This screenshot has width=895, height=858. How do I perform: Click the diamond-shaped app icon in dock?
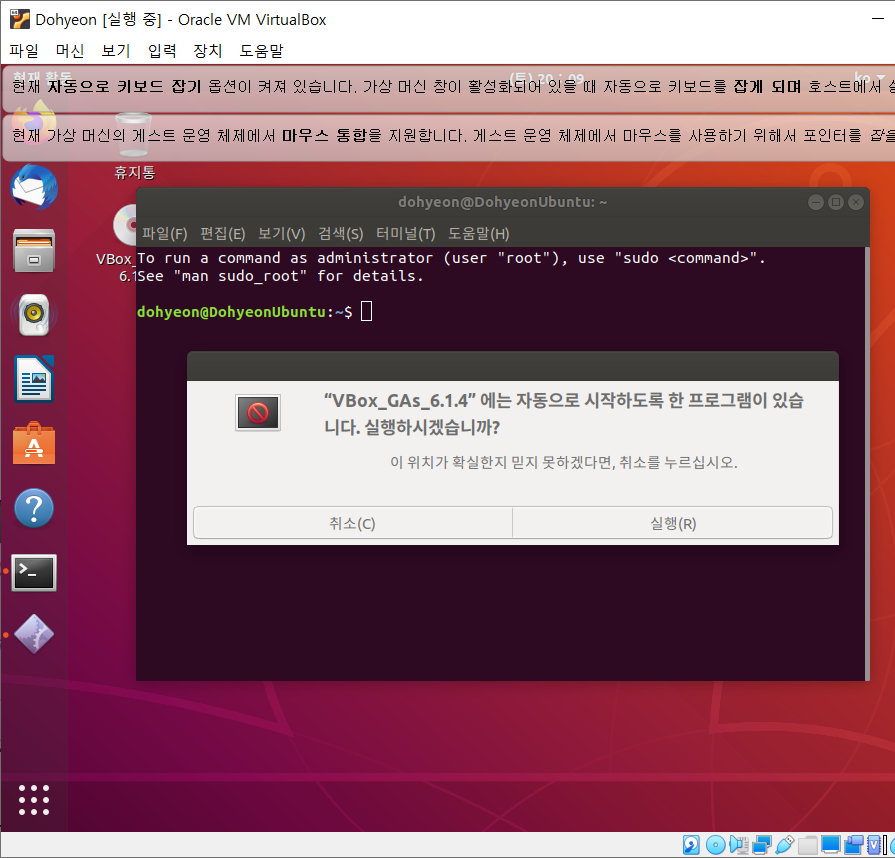34,634
